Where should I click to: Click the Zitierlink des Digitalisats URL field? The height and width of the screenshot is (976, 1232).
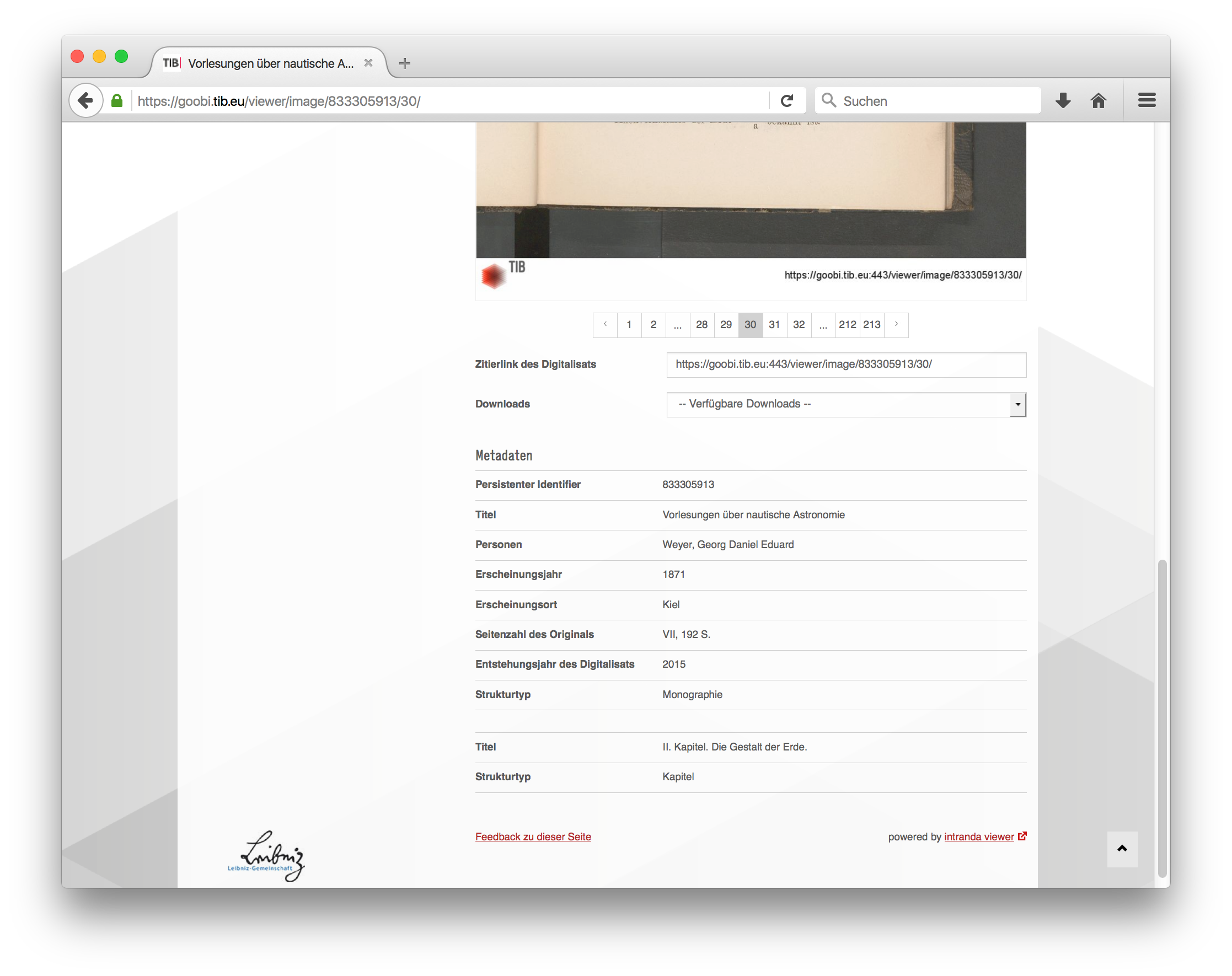pyautogui.click(x=847, y=364)
